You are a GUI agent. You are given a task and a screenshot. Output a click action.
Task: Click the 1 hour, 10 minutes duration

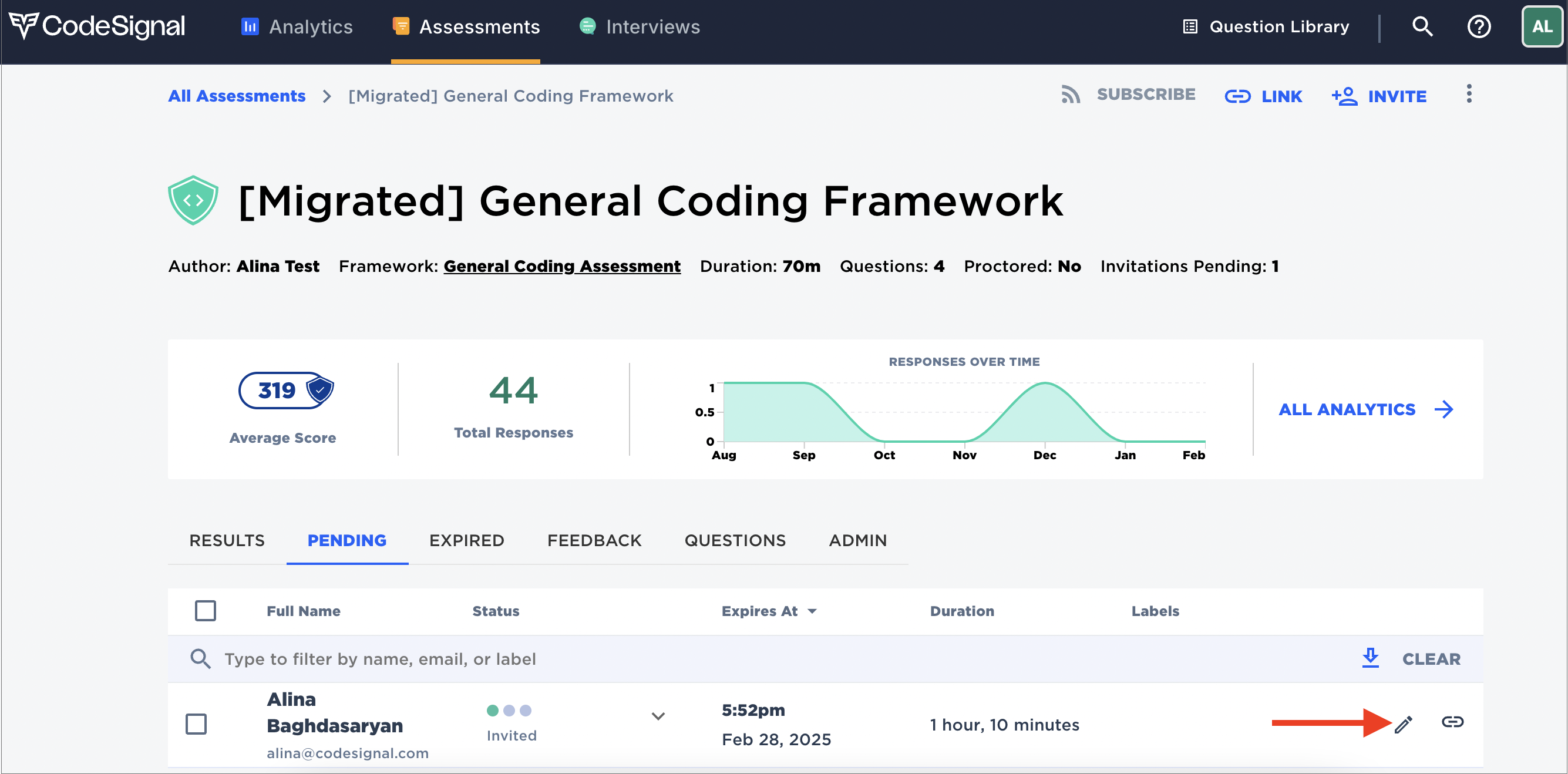point(1004,724)
